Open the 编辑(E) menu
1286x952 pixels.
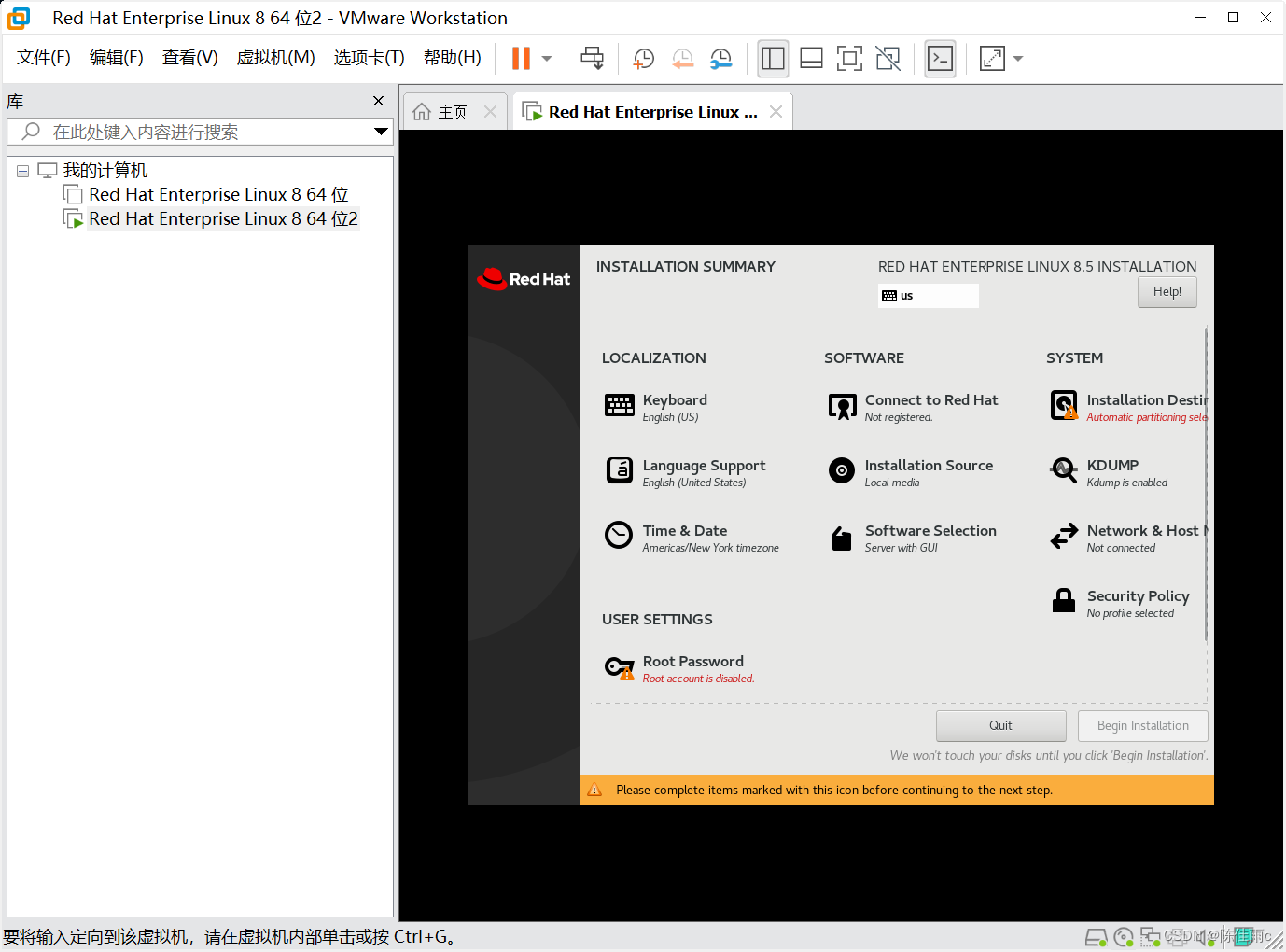pos(117,58)
